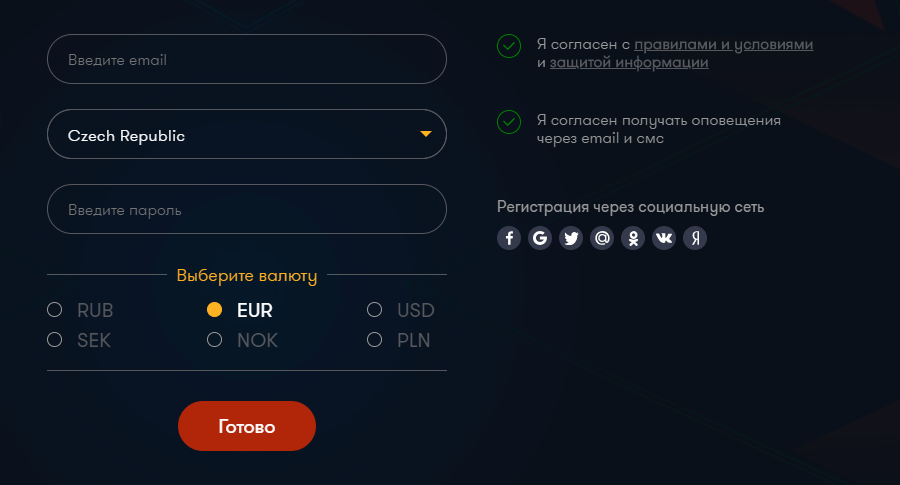This screenshot has height=485, width=900.
Task: Open the правилами и условиями link
Action: [x=723, y=45]
